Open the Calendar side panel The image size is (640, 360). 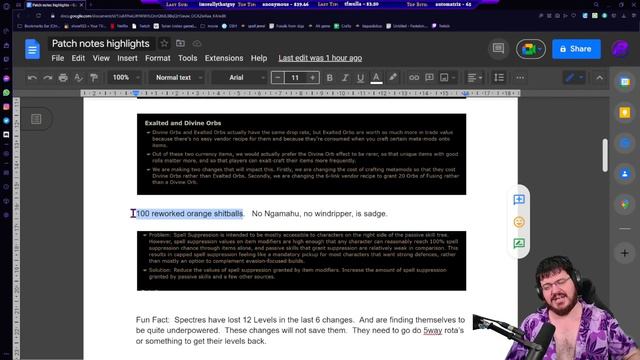tap(624, 82)
